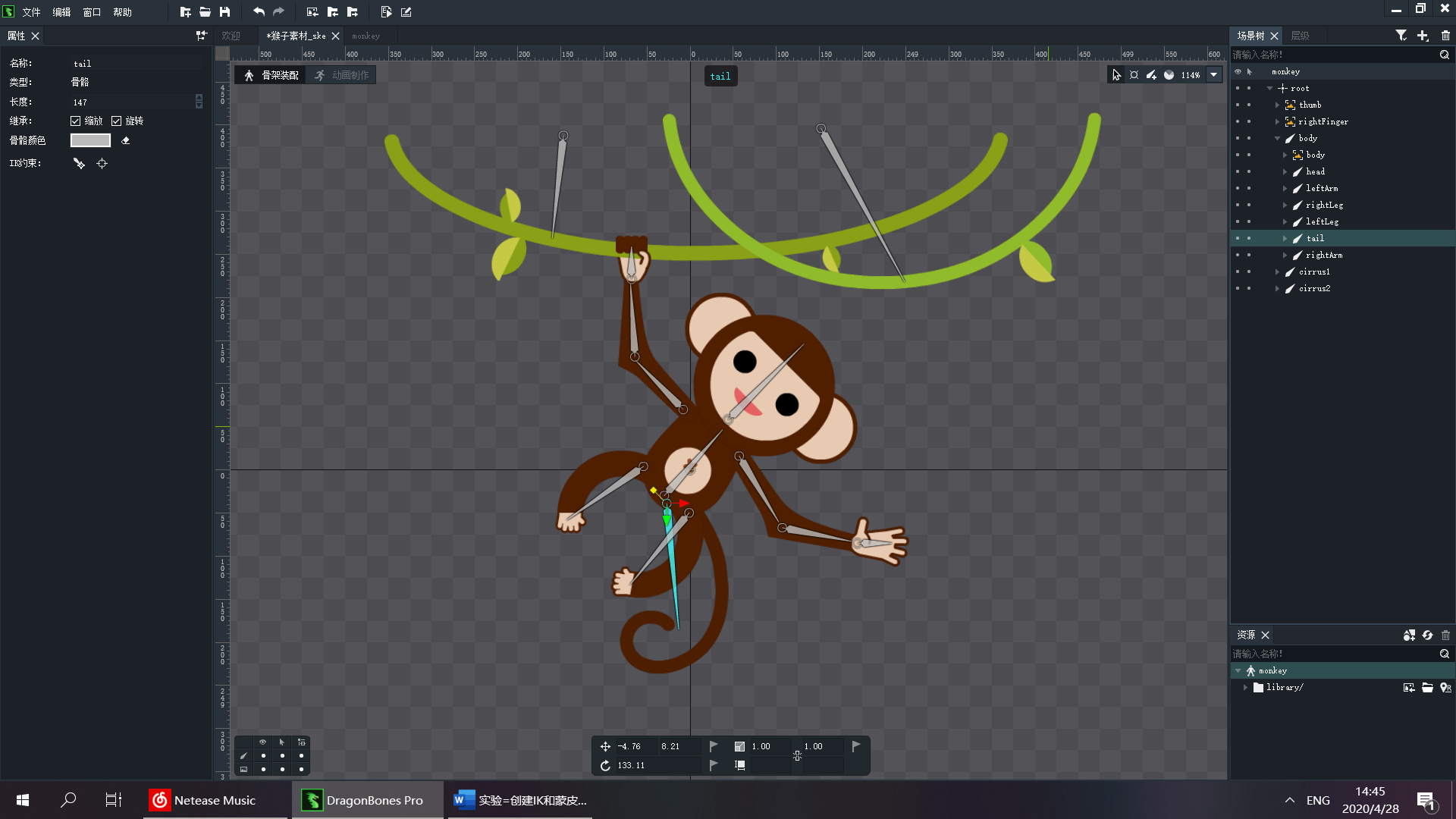Click the bone color eraser icon
This screenshot has height=819, width=1456.
click(126, 140)
